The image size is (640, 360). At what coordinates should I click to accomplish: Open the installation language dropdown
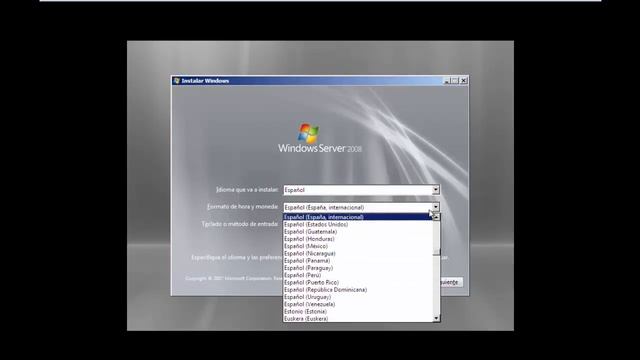(x=436, y=190)
